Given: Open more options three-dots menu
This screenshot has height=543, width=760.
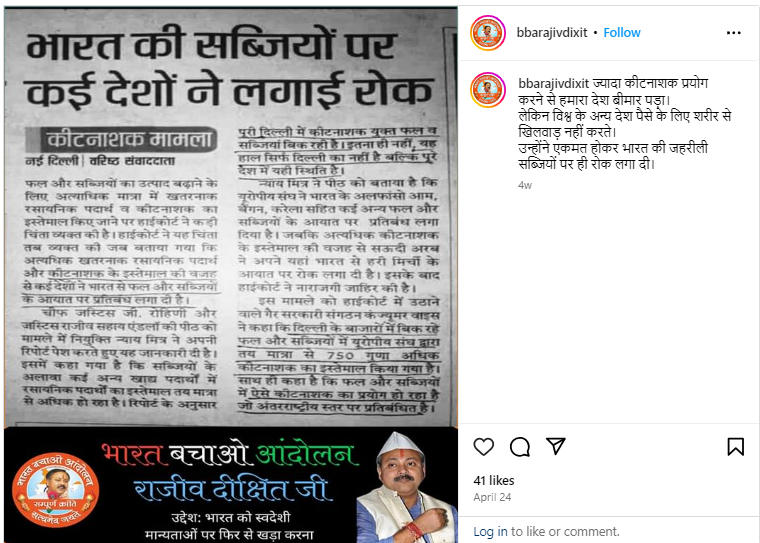Looking at the screenshot, I should [734, 32].
